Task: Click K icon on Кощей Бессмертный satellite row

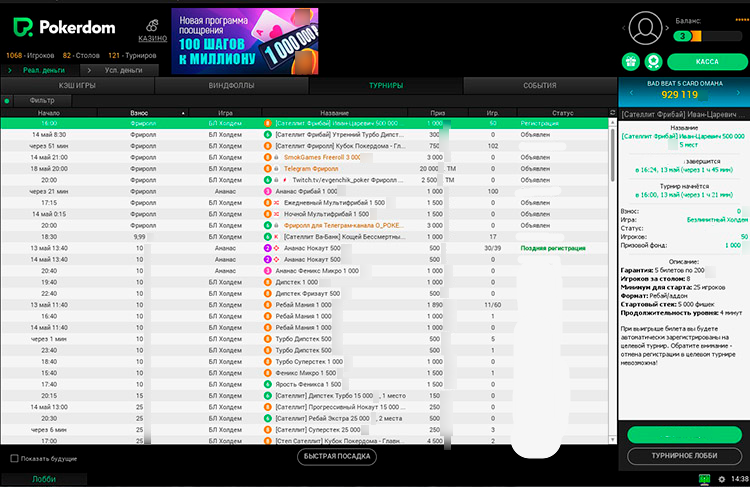Action: 276,237
